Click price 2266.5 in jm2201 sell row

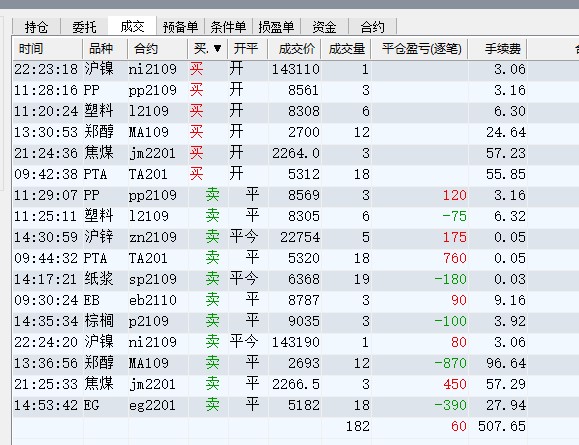tap(296, 384)
